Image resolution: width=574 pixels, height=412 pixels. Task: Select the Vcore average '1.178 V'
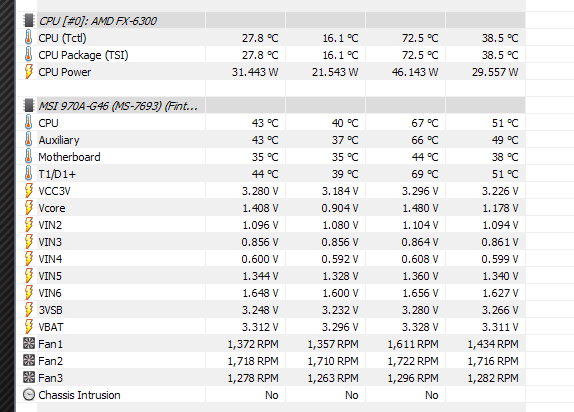click(x=500, y=208)
